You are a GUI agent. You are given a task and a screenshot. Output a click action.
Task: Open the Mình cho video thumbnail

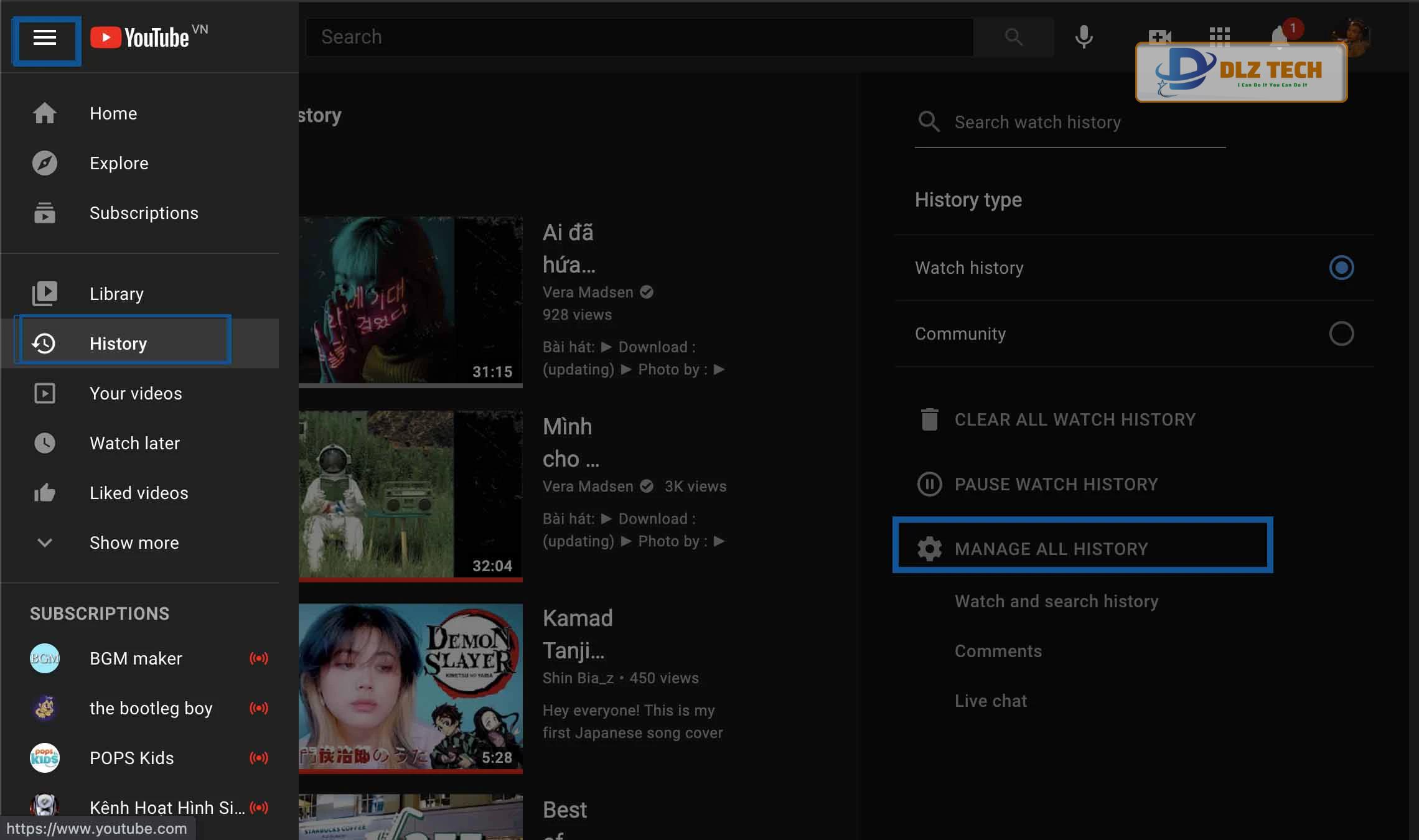[x=411, y=495]
